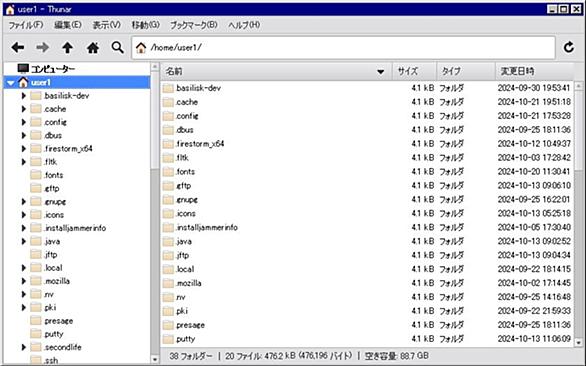
Task: Click the .installjammerinfo folder icon in file list
Action: pyautogui.click(x=168, y=227)
